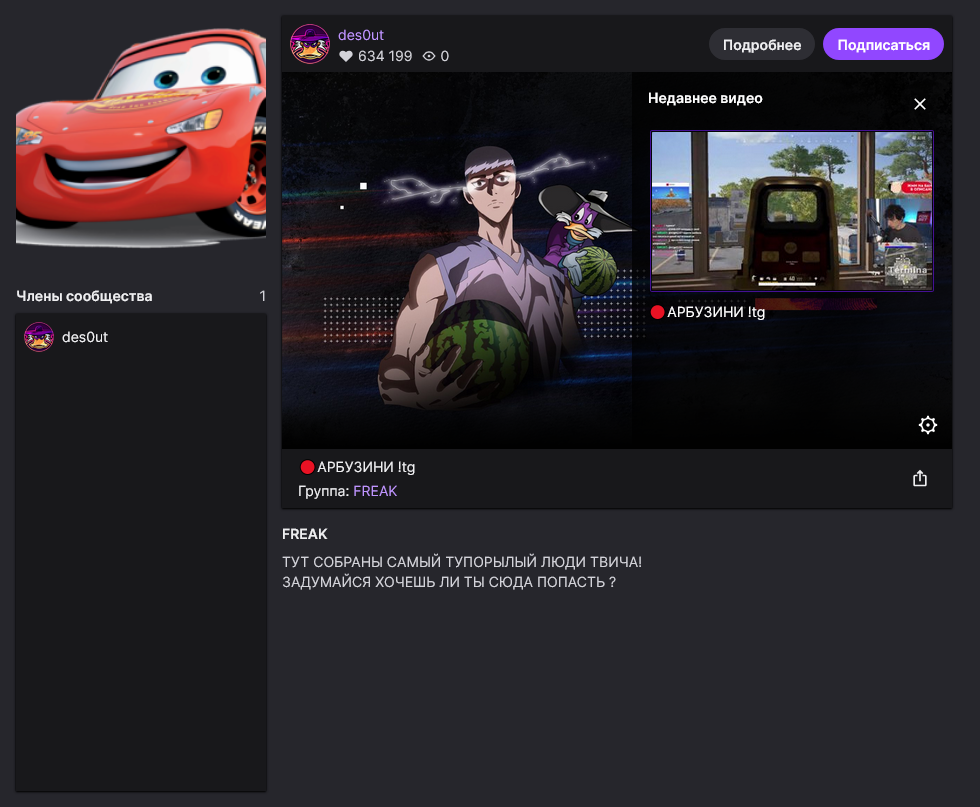Open the recent video thumbnail
Screen dimensions: 980x807
(792, 211)
